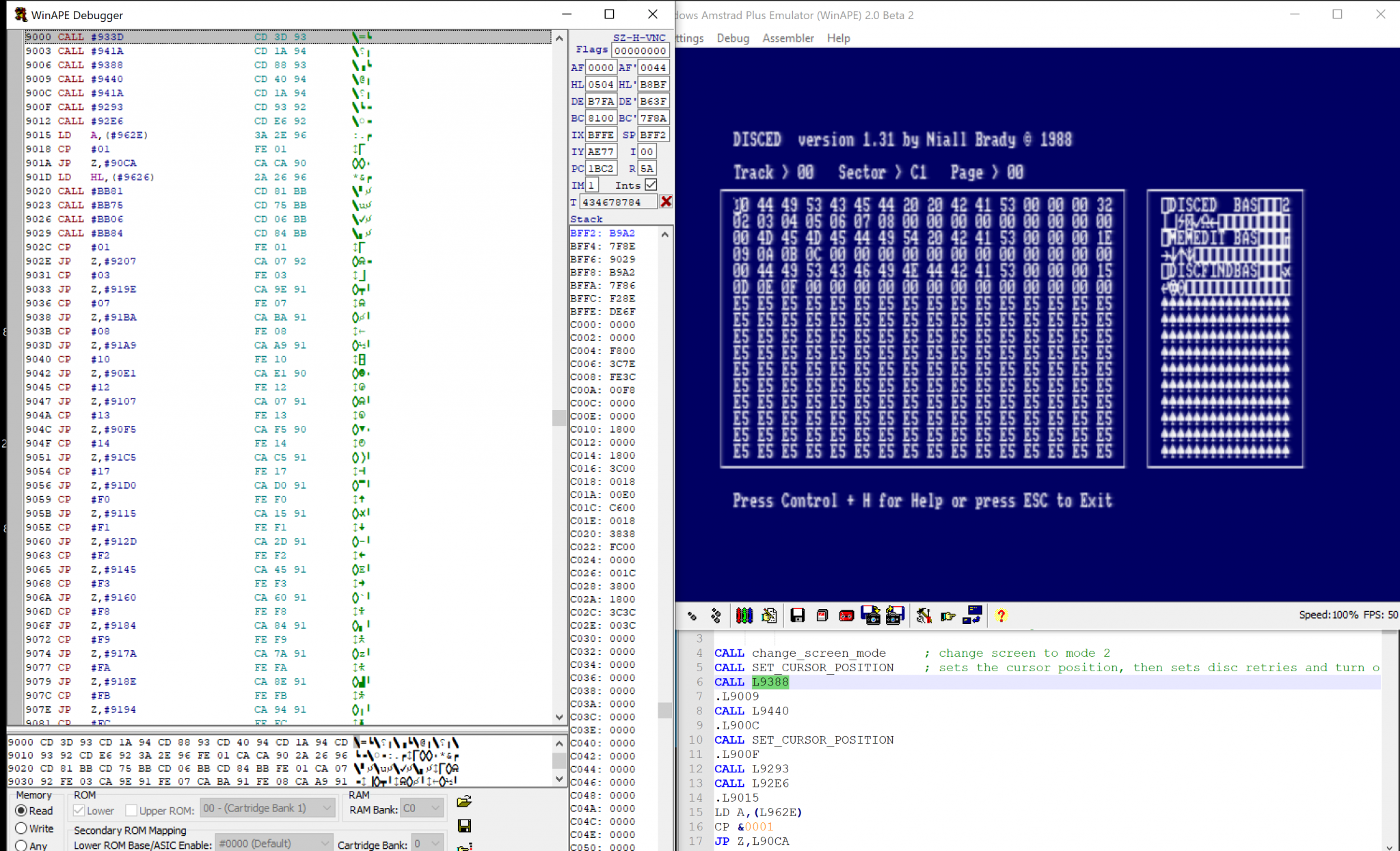Open a file with the folder icon in Memory panel
Screen dimensions: 1400x851
(466, 801)
